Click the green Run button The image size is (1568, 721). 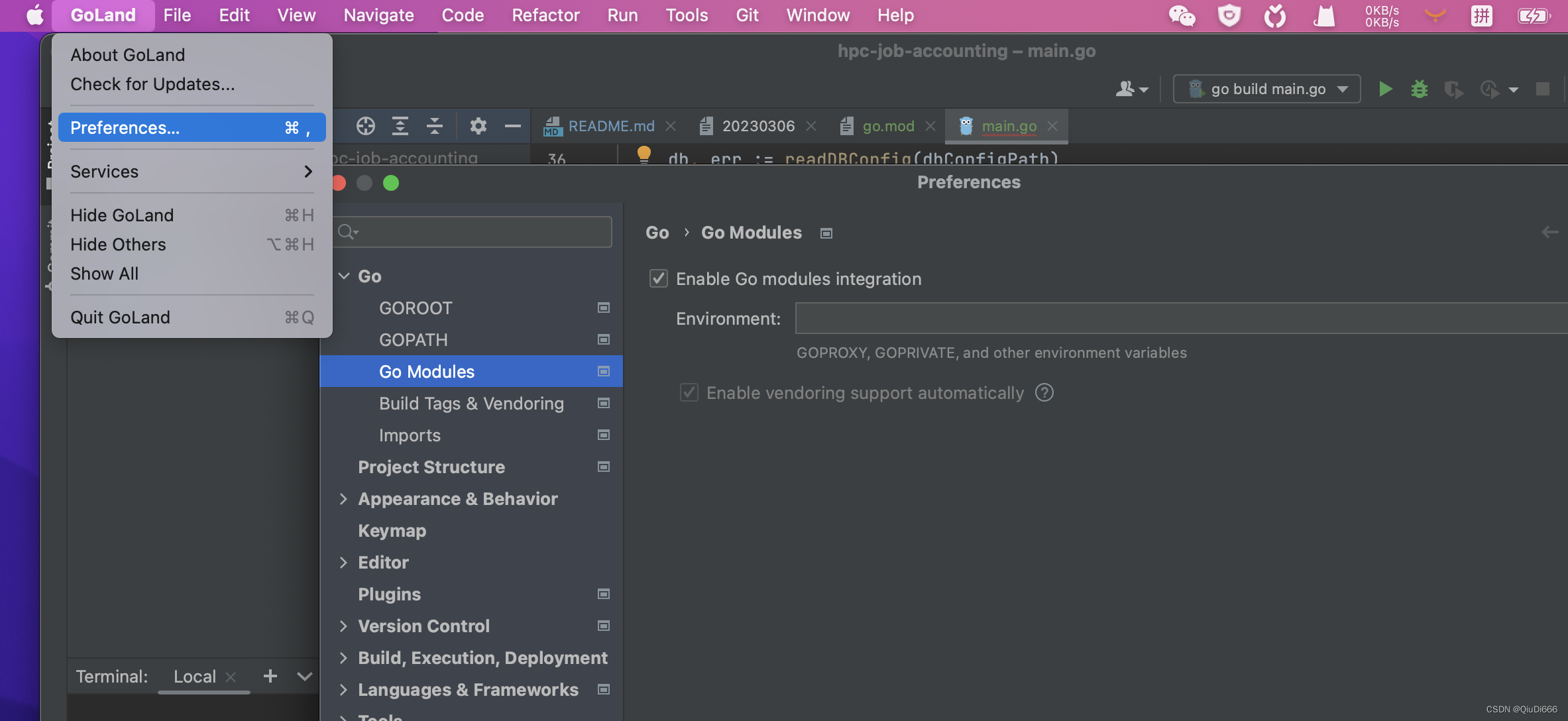pos(1385,89)
